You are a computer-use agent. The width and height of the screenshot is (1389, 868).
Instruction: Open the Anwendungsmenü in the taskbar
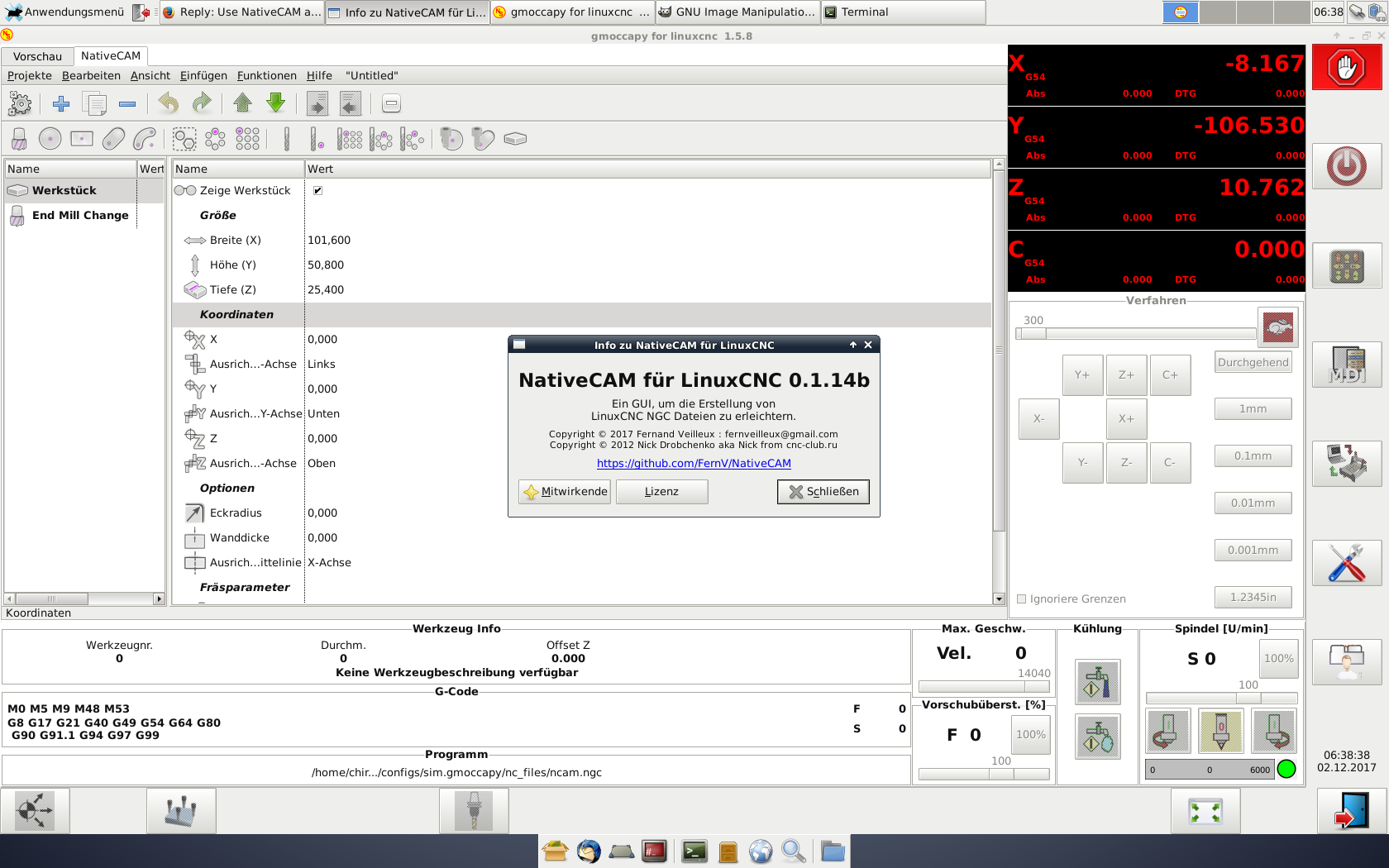pos(66,12)
